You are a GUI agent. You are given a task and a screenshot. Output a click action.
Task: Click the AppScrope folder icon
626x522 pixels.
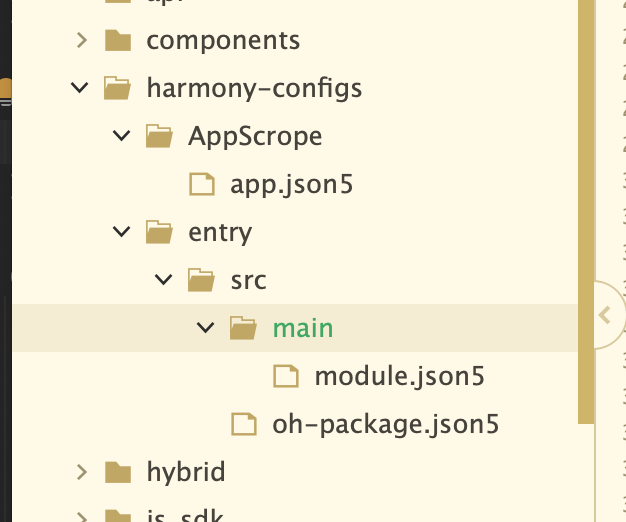(159, 136)
